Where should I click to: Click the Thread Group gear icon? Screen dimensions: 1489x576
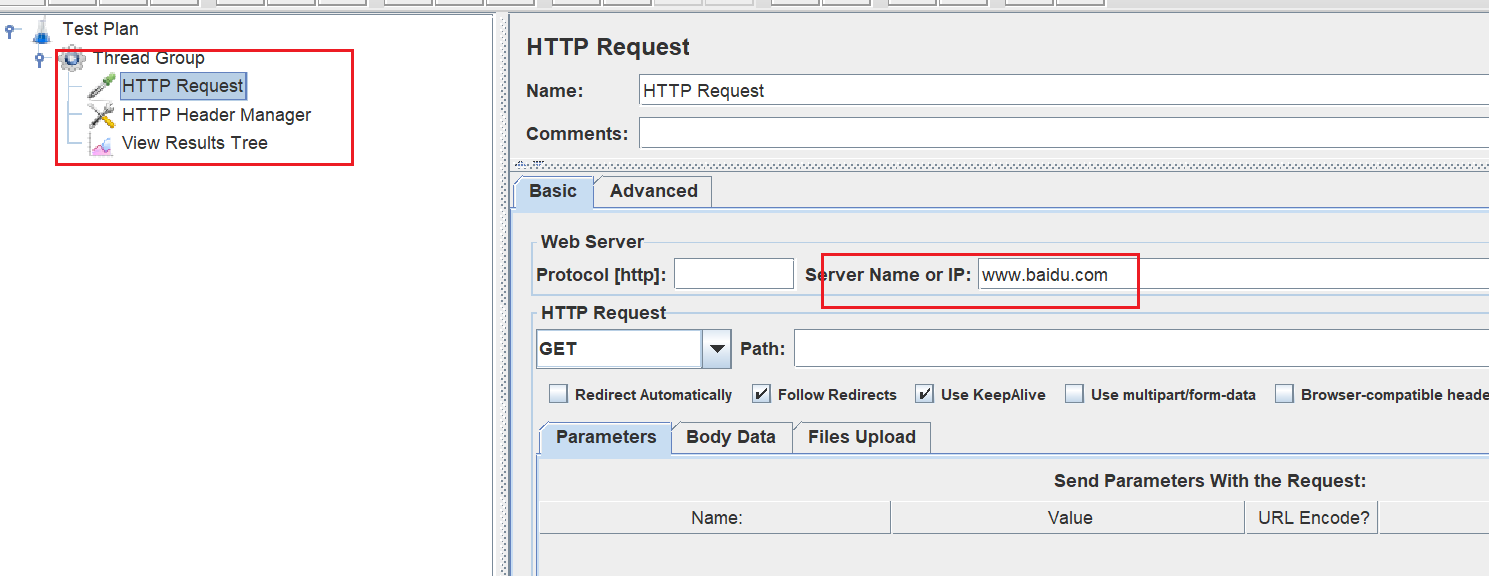71,59
